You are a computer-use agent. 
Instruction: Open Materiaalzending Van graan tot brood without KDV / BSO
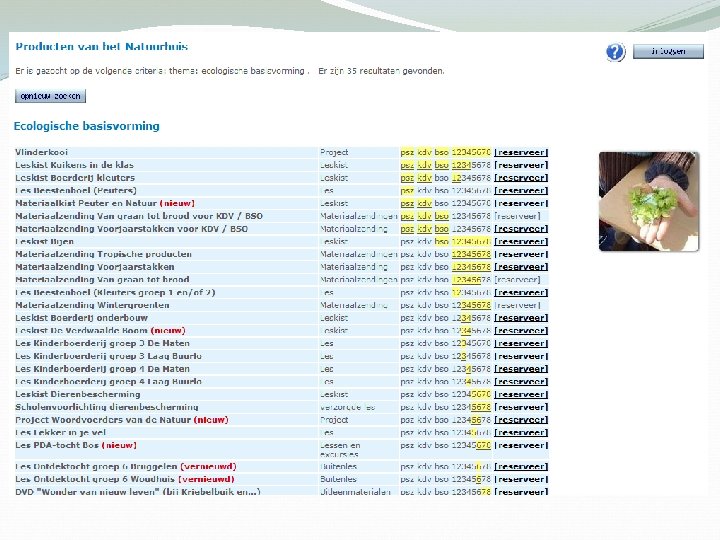[102, 280]
